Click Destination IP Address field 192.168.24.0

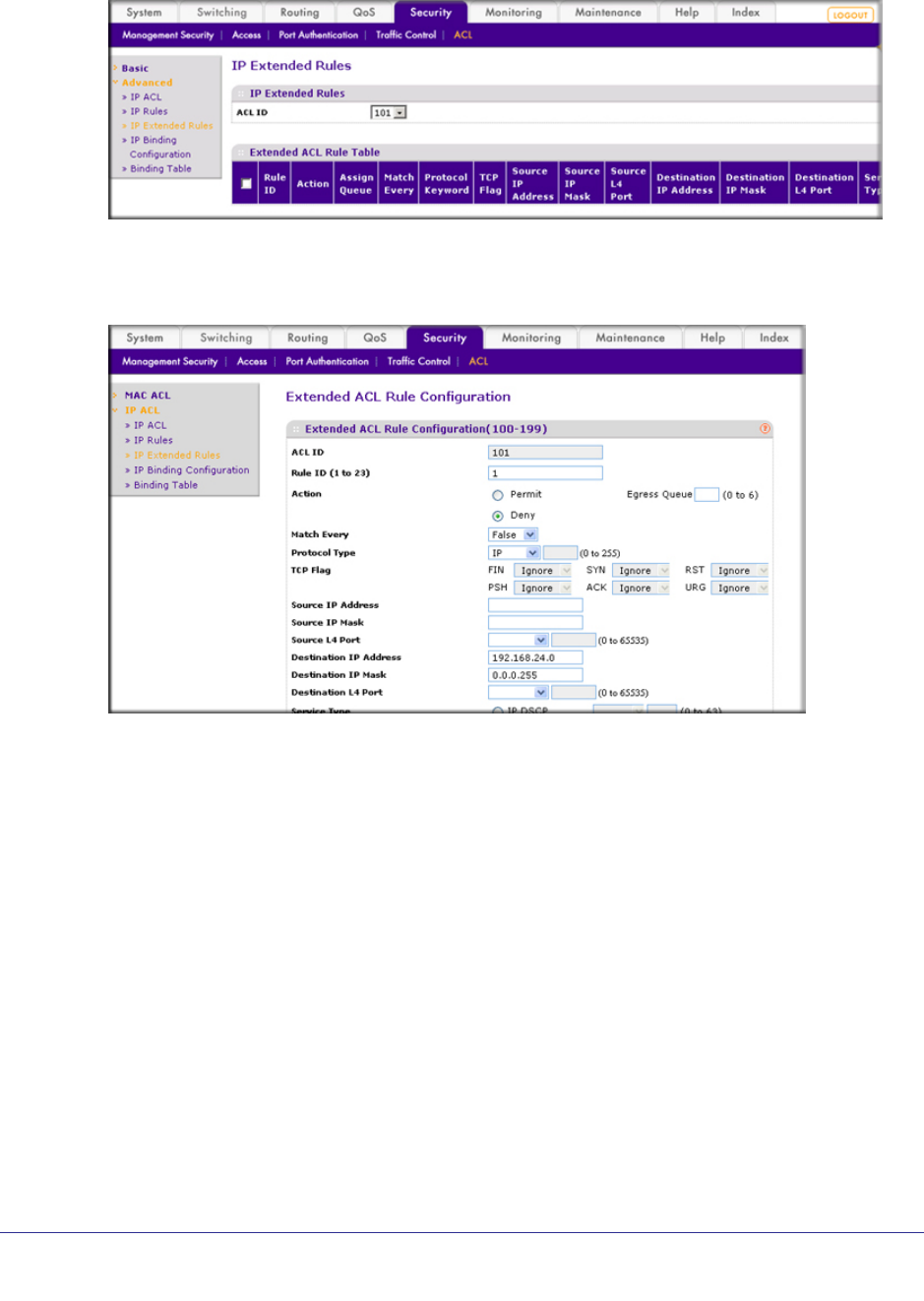(x=535, y=657)
